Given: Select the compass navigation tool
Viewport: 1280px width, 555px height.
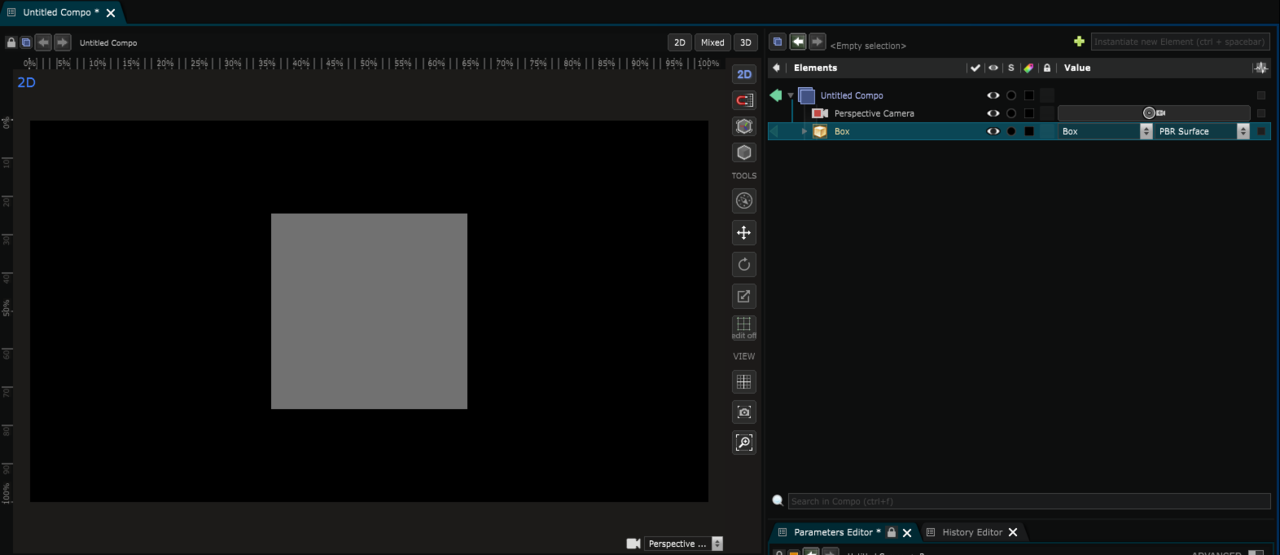Looking at the screenshot, I should [x=744, y=201].
